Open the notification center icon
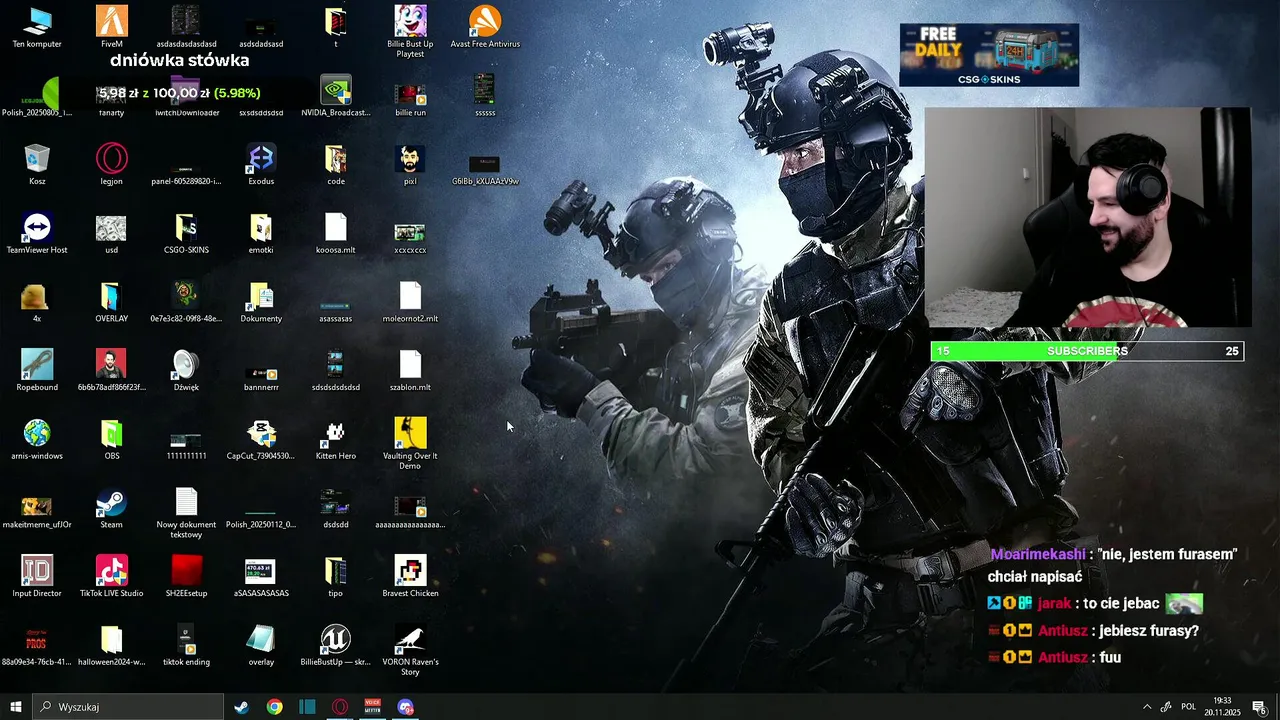Image resolution: width=1280 pixels, height=720 pixels. pyautogui.click(x=1260, y=707)
